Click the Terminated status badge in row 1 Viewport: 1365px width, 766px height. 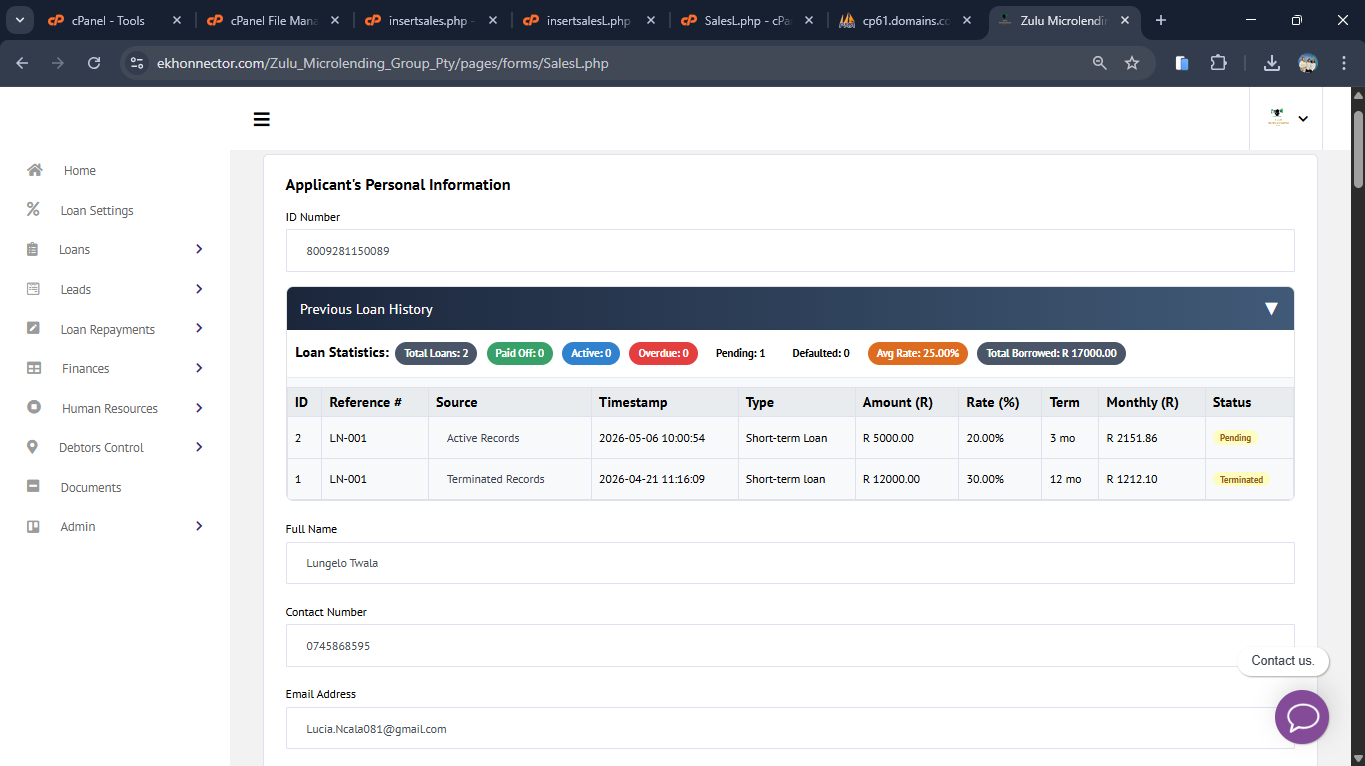pyautogui.click(x=1241, y=480)
